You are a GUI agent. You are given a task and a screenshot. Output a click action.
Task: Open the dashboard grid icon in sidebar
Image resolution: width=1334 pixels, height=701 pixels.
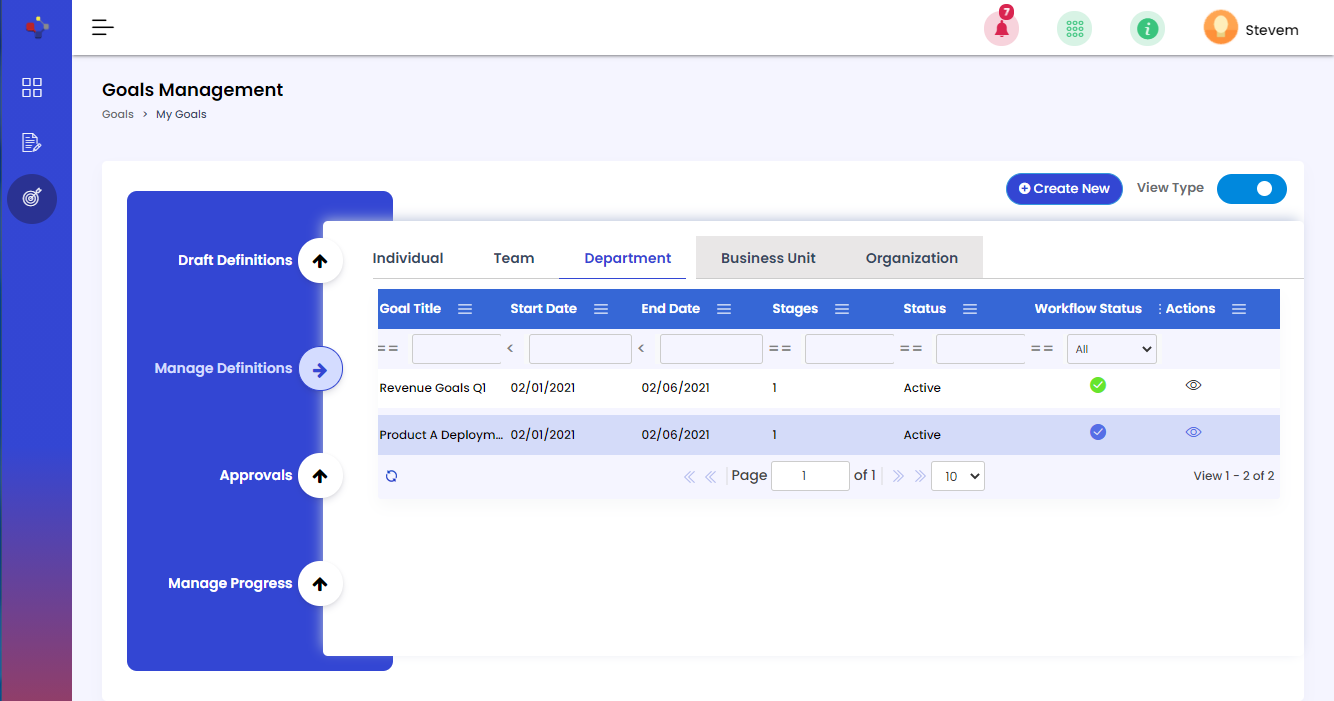coord(32,88)
